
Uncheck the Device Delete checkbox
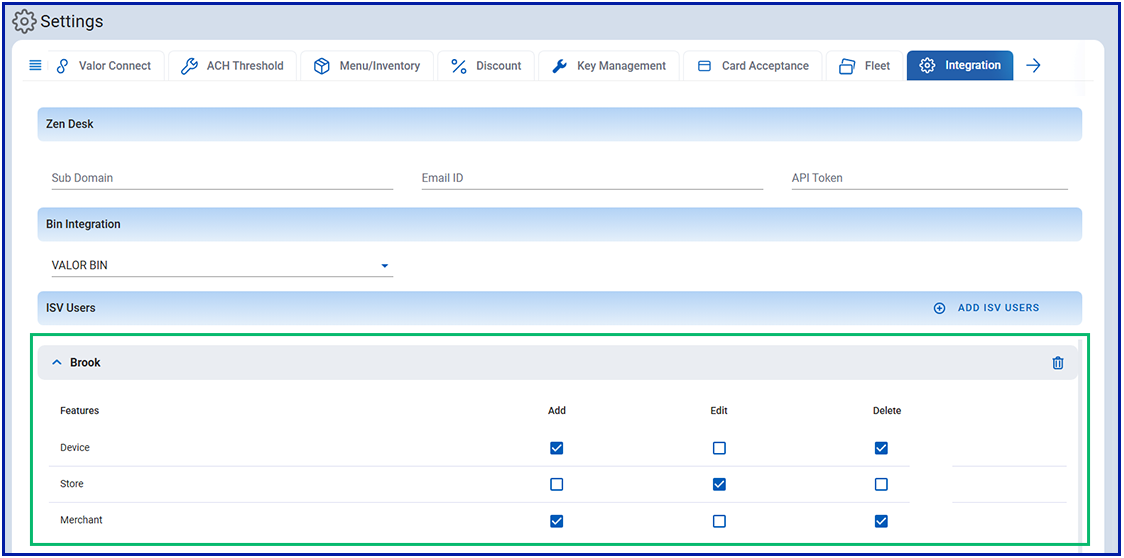pyautogui.click(x=882, y=448)
